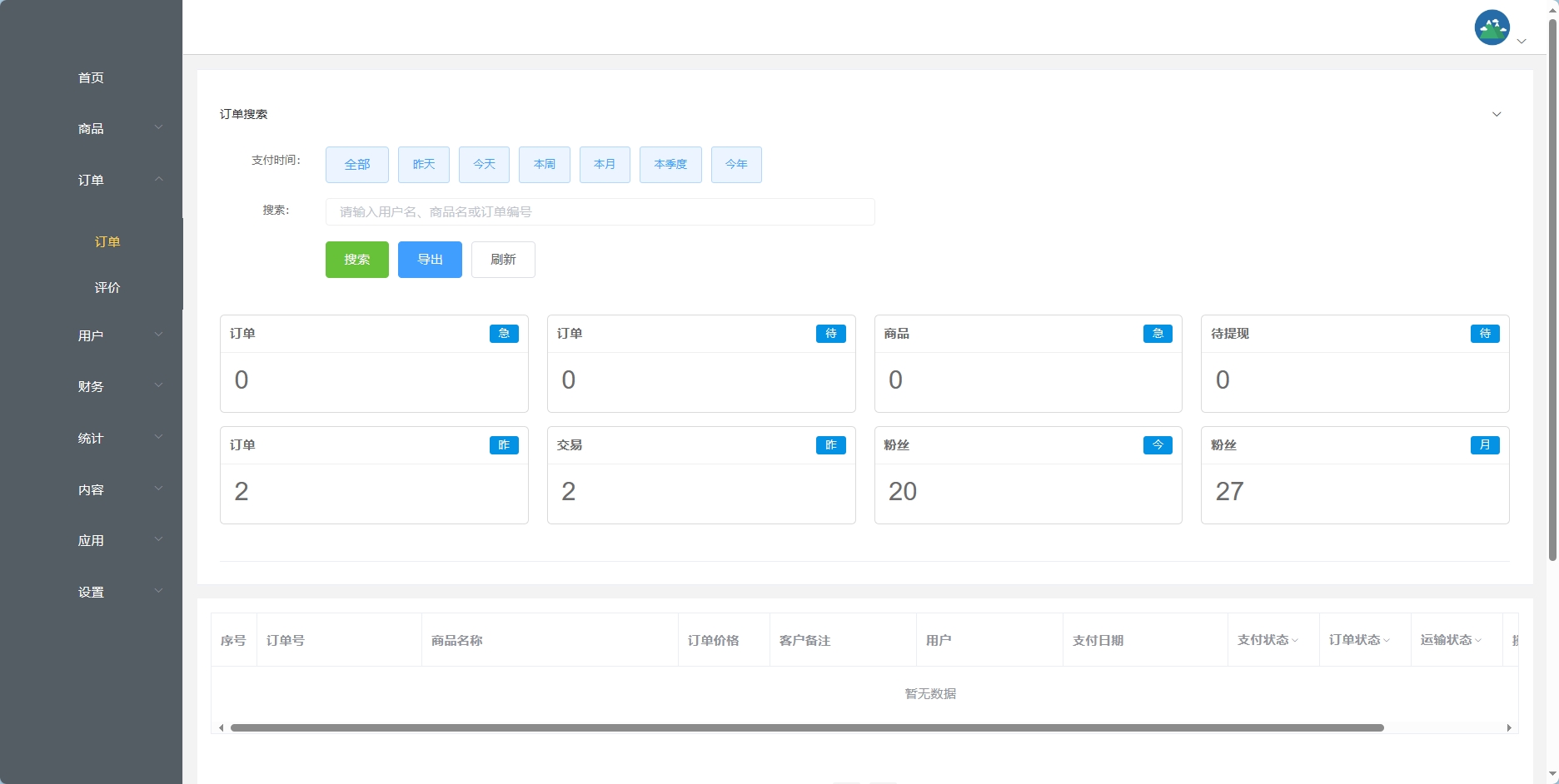1559x784 pixels.
Task: Click the page vertical scrollbar thumb
Action: point(1552,290)
